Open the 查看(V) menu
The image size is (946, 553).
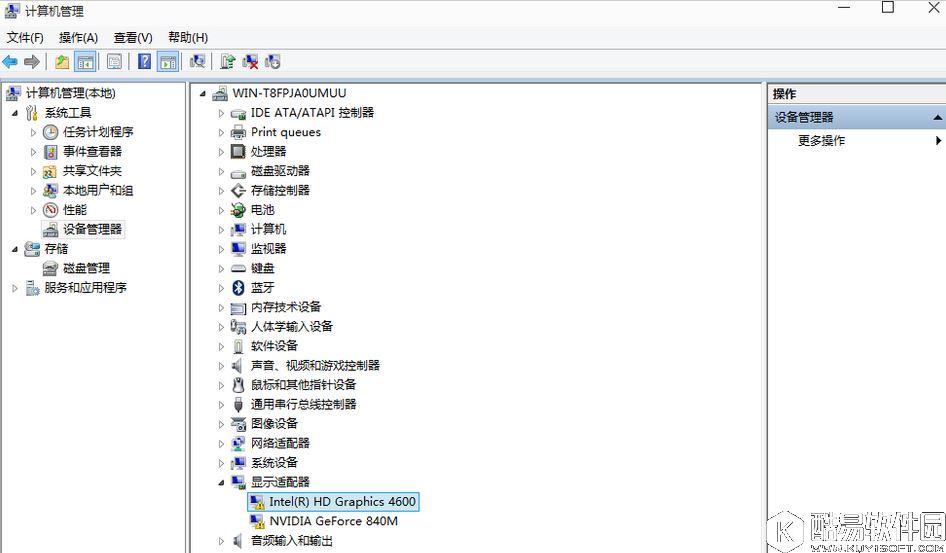pos(133,37)
